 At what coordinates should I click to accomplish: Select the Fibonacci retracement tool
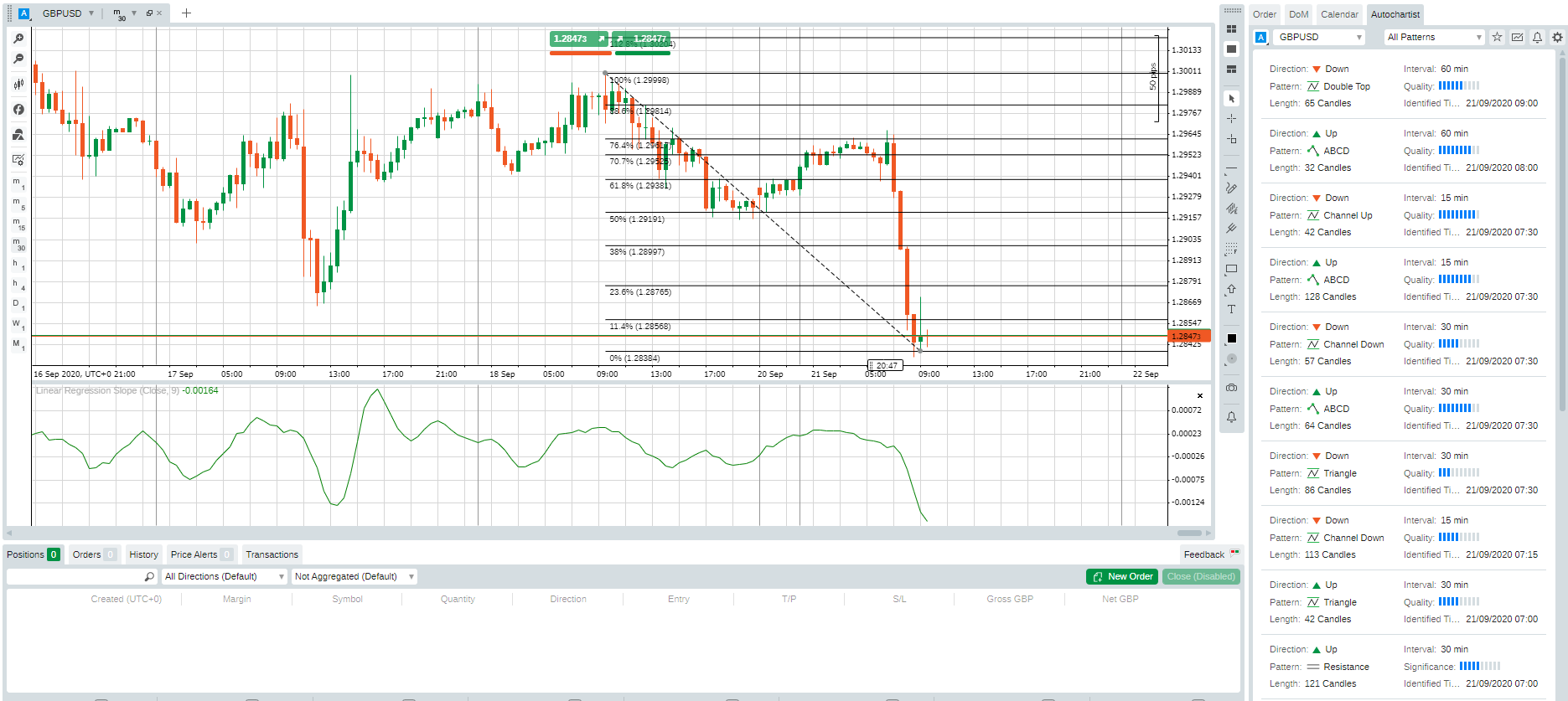pyautogui.click(x=1231, y=249)
